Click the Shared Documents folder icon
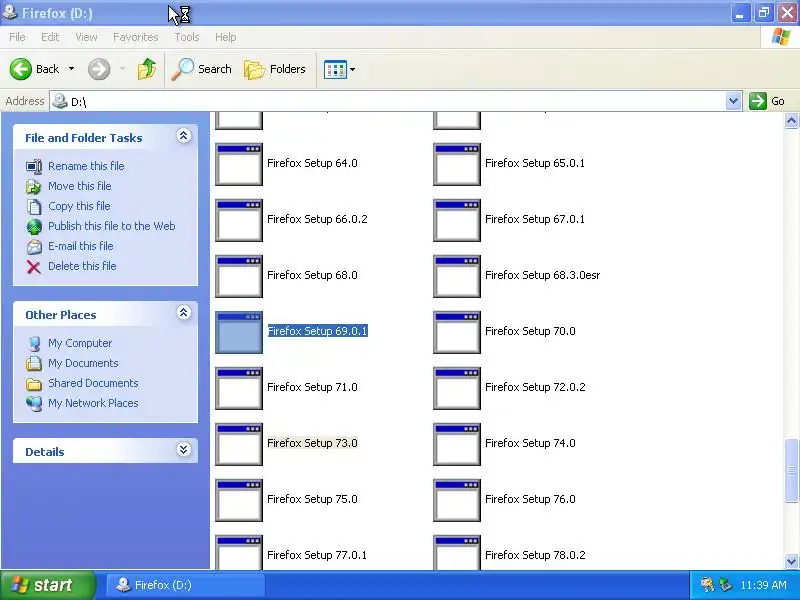 (x=34, y=383)
